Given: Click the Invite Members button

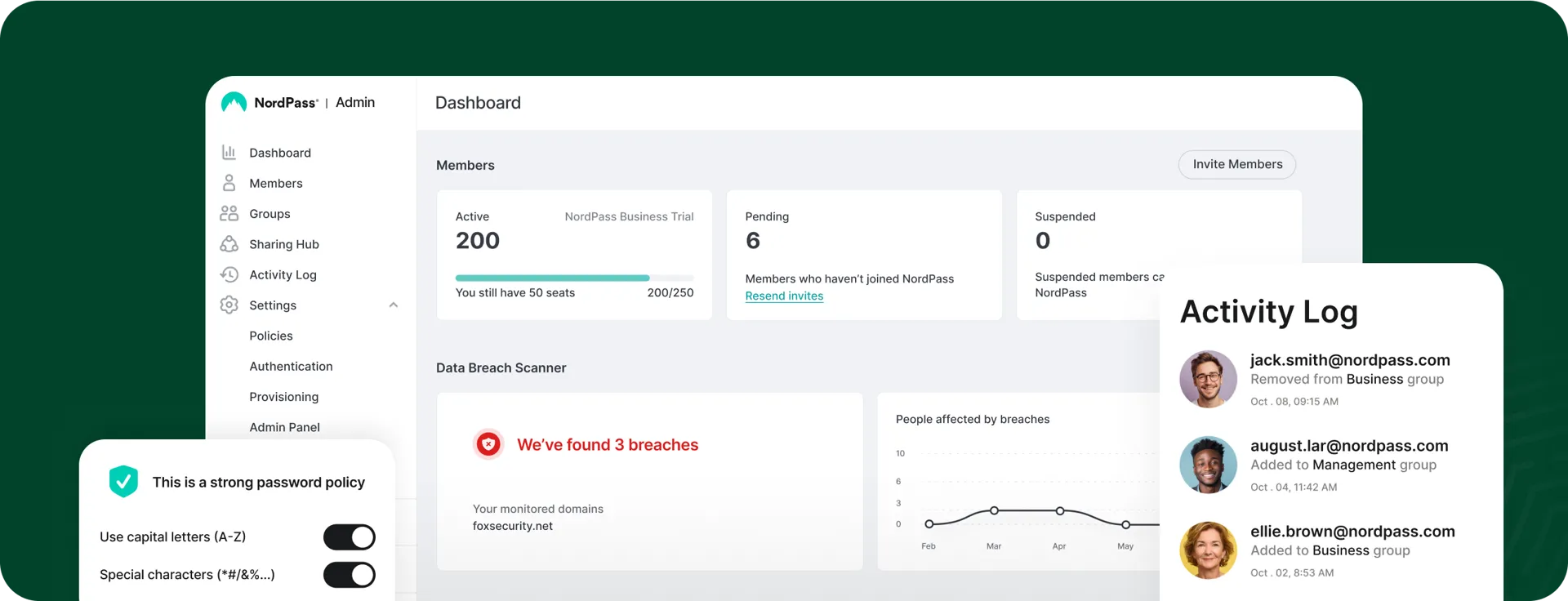Looking at the screenshot, I should pyautogui.click(x=1237, y=164).
